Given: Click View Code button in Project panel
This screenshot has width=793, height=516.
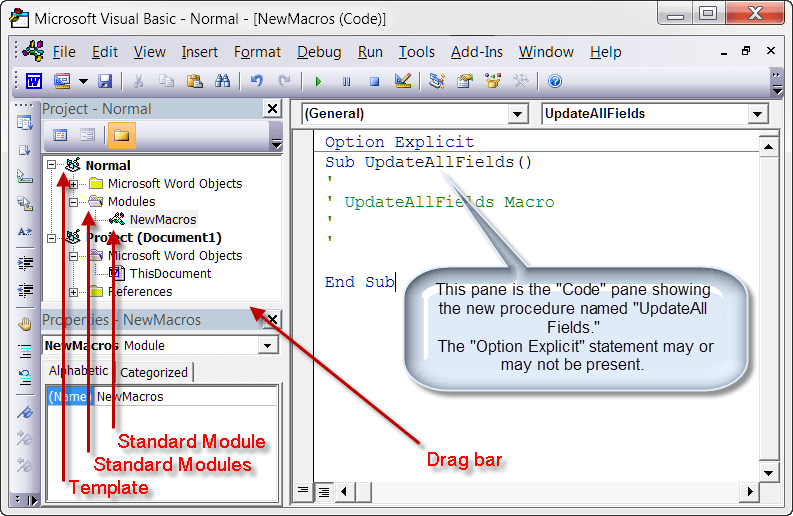Looking at the screenshot, I should (x=60, y=135).
